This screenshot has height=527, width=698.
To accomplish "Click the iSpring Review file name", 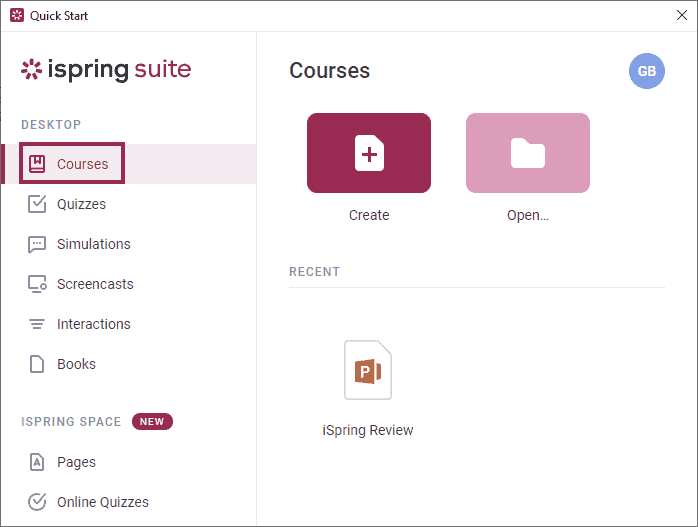I will [368, 430].
